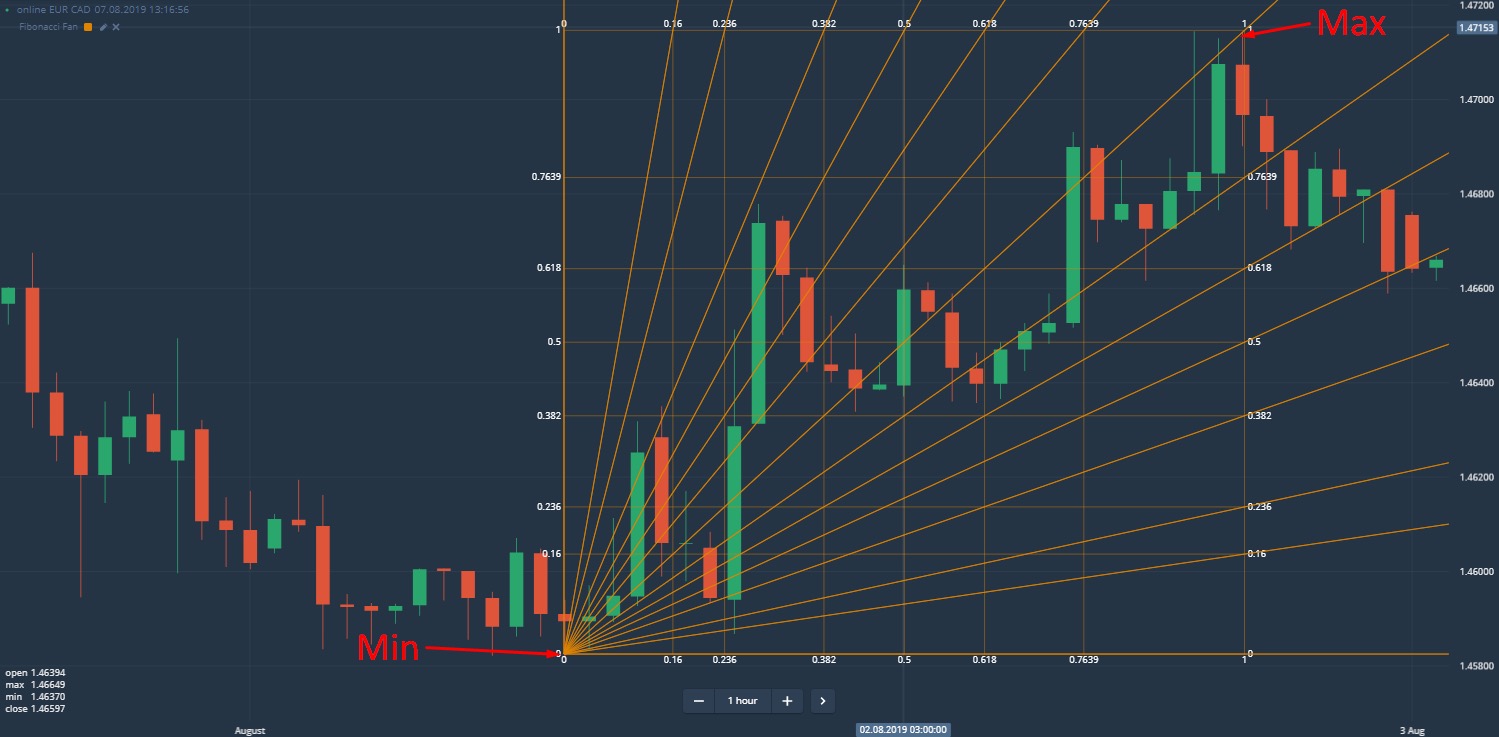The width and height of the screenshot is (1499, 737).
Task: Edit the Fibonacci Fan with pencil icon
Action: 103,27
